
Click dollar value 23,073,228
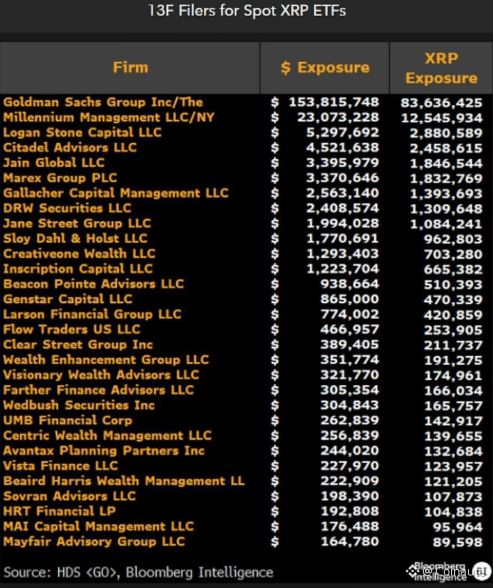(338, 117)
